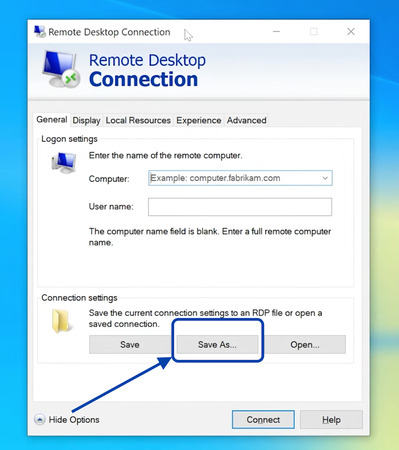Collapse options with Hide Options arrow icon
The image size is (399, 450).
click(40, 419)
